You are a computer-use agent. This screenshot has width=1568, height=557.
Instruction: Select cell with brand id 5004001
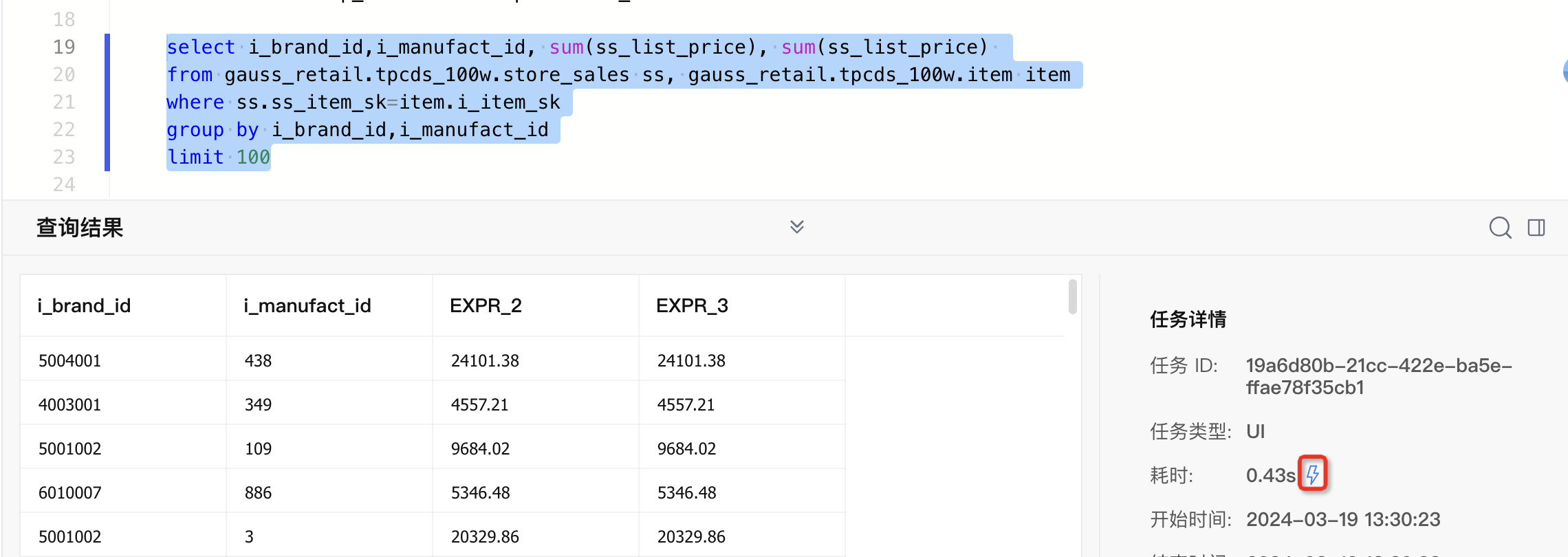69,361
